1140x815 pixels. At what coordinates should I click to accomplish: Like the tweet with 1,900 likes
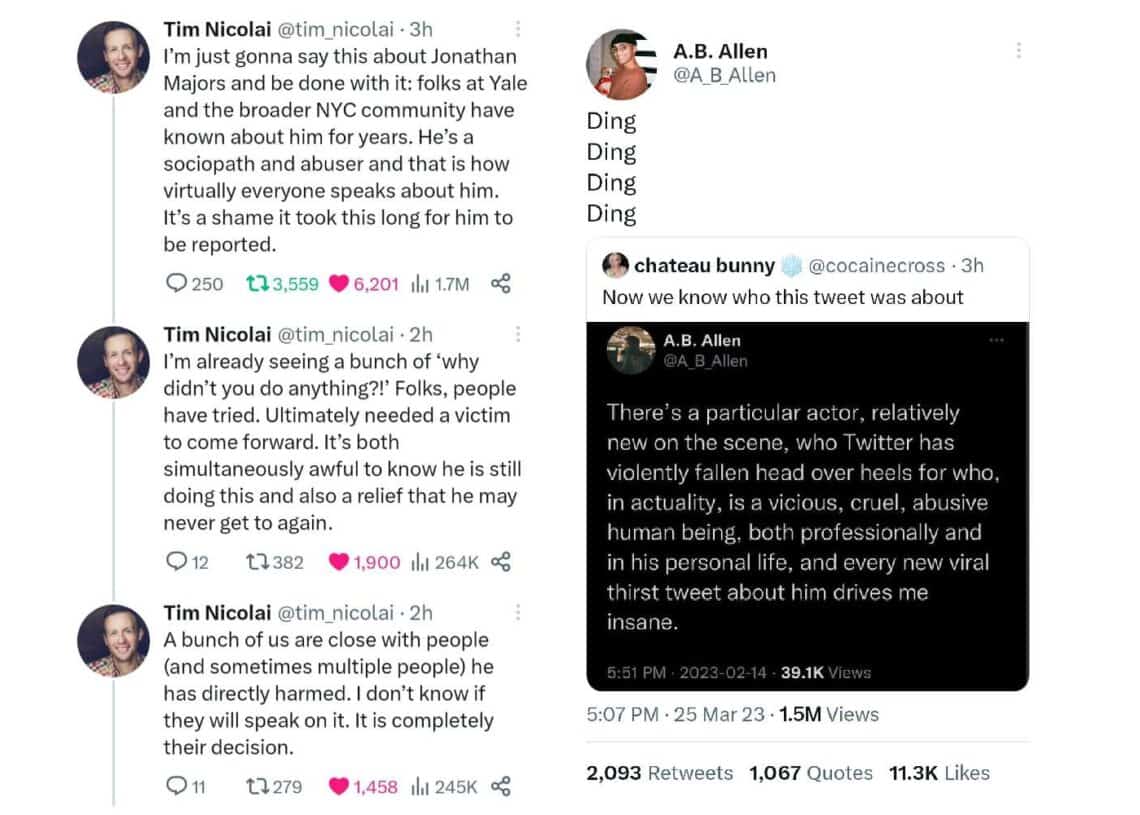339,562
